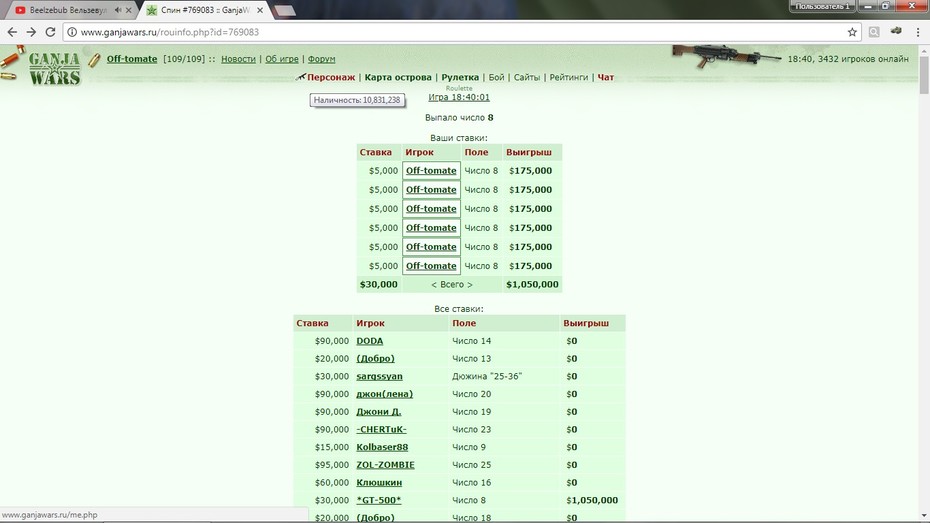Open the Новости link
The height and width of the screenshot is (523, 930).
click(238, 59)
